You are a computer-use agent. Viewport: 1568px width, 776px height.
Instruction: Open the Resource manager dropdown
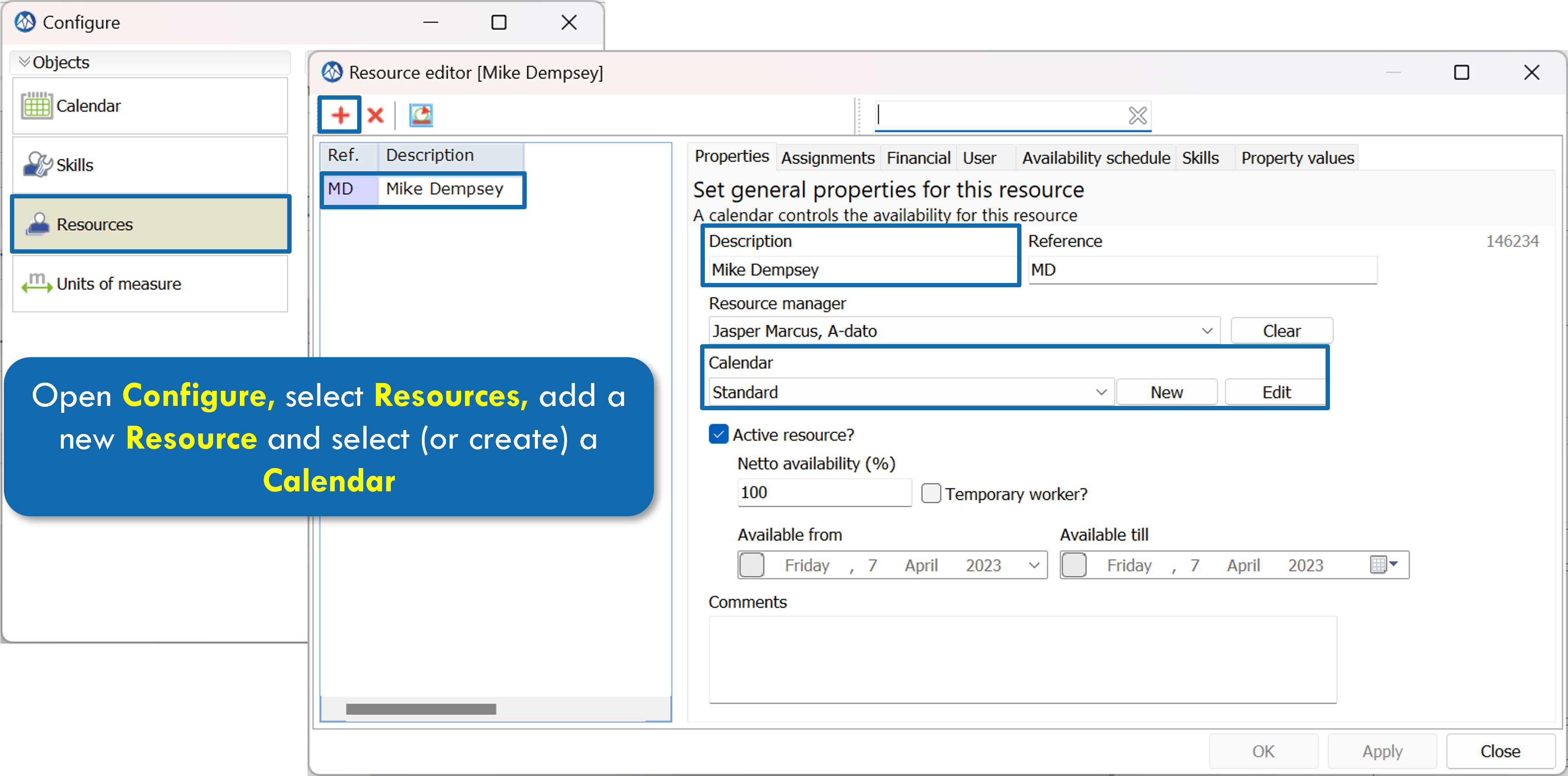point(1207,331)
